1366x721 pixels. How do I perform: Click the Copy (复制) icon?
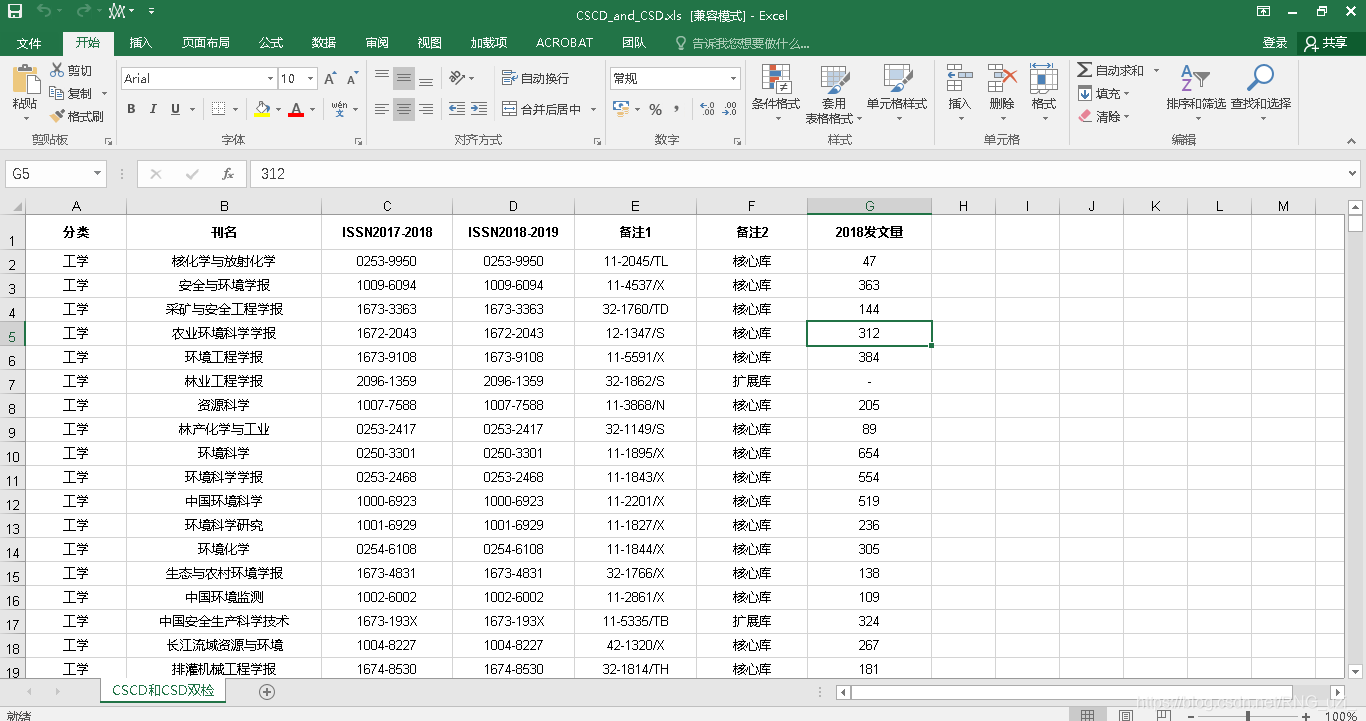click(58, 93)
